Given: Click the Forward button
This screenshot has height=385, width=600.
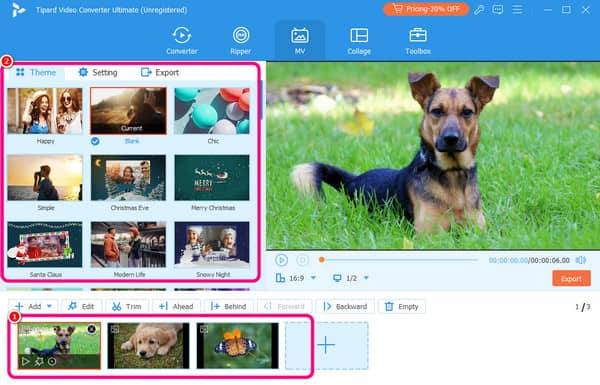Looking at the screenshot, I should point(284,307).
